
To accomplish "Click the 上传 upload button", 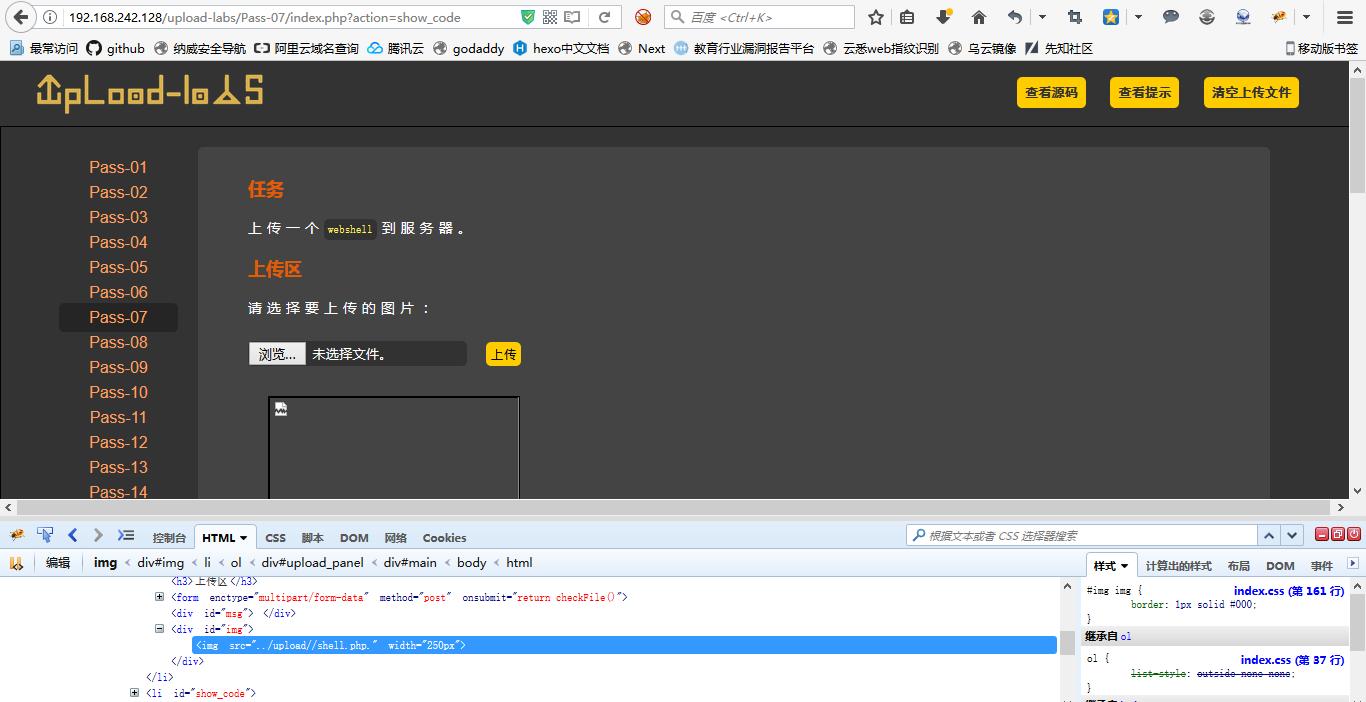I will coord(503,354).
